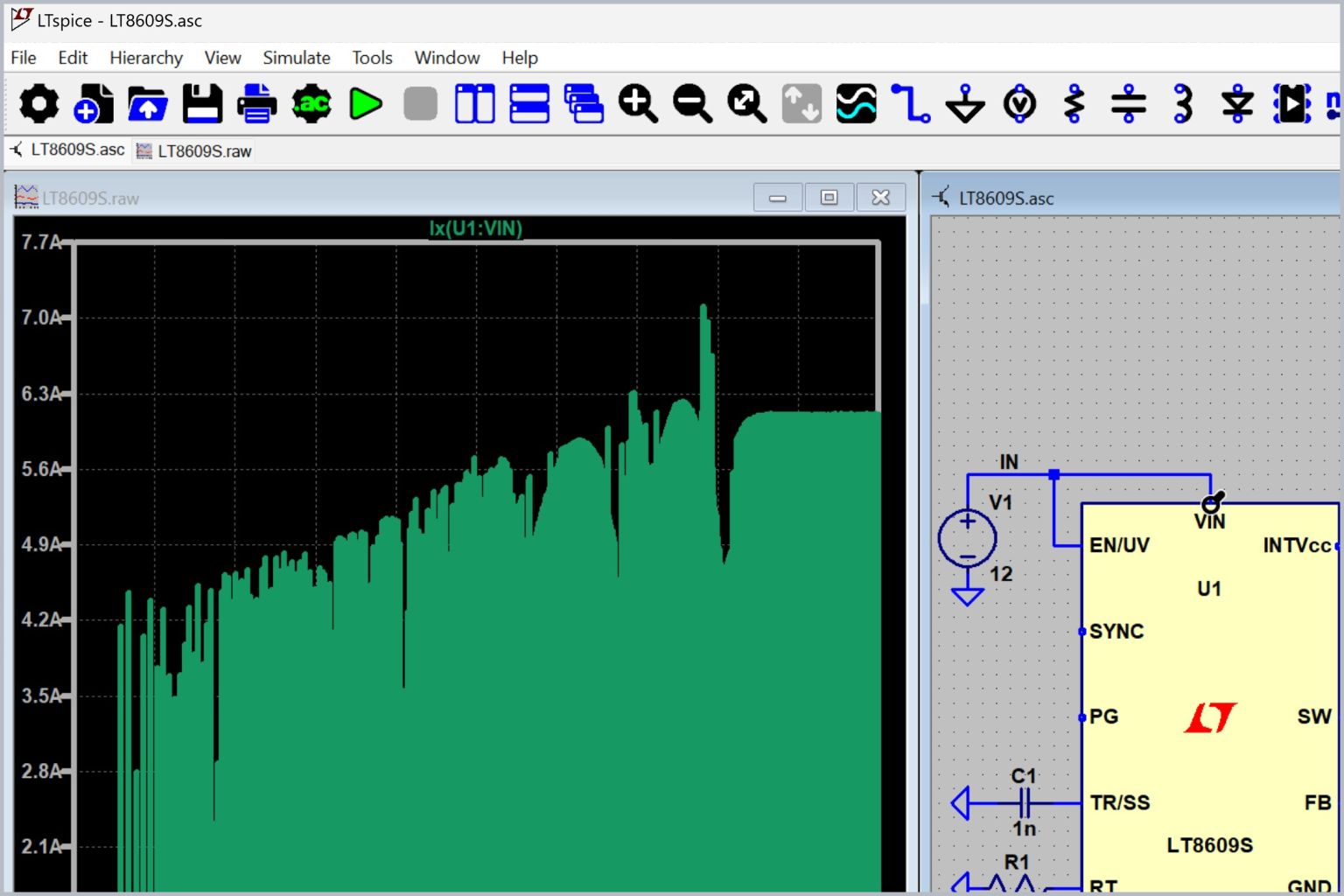The image size is (1344, 896).
Task: Edit the simulation command
Action: pyautogui.click(x=311, y=103)
